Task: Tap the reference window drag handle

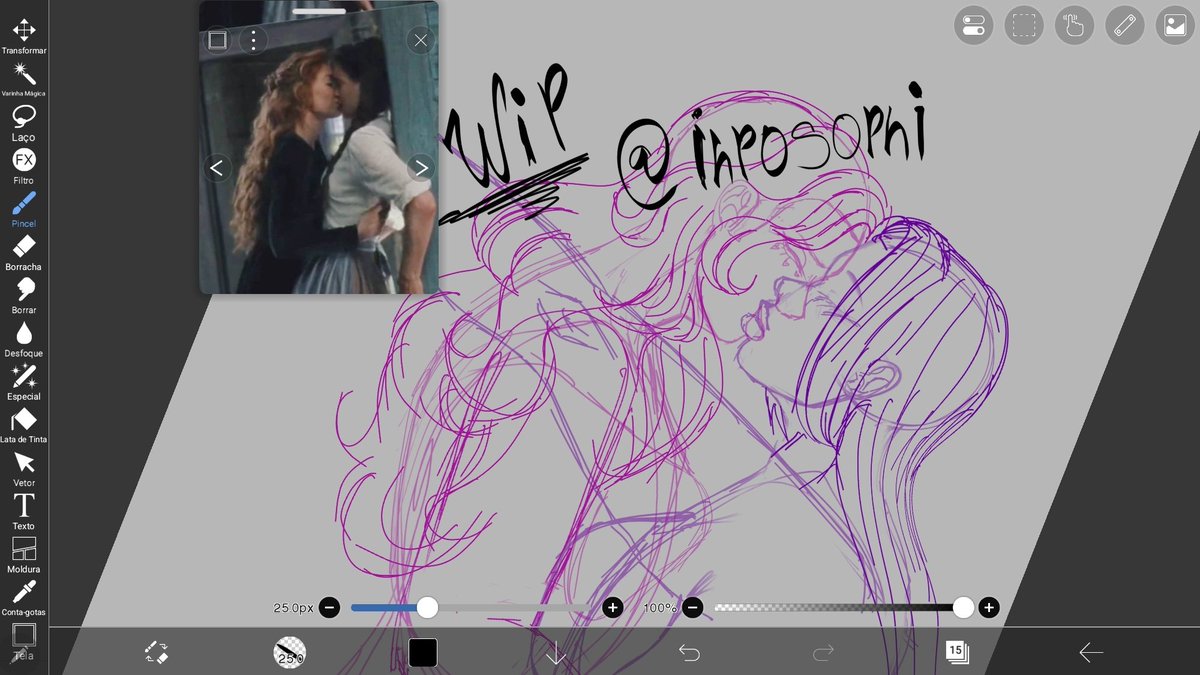Action: (x=319, y=11)
